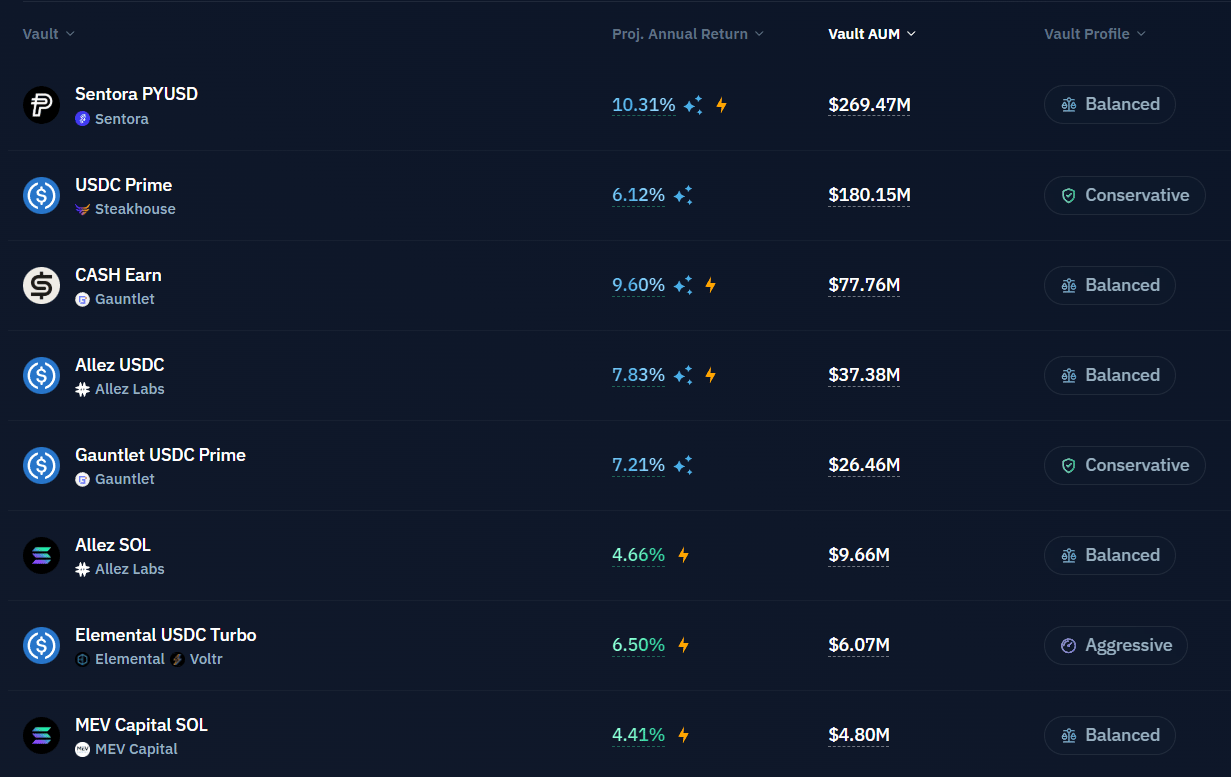Open the Allez SOL vault

coord(113,545)
